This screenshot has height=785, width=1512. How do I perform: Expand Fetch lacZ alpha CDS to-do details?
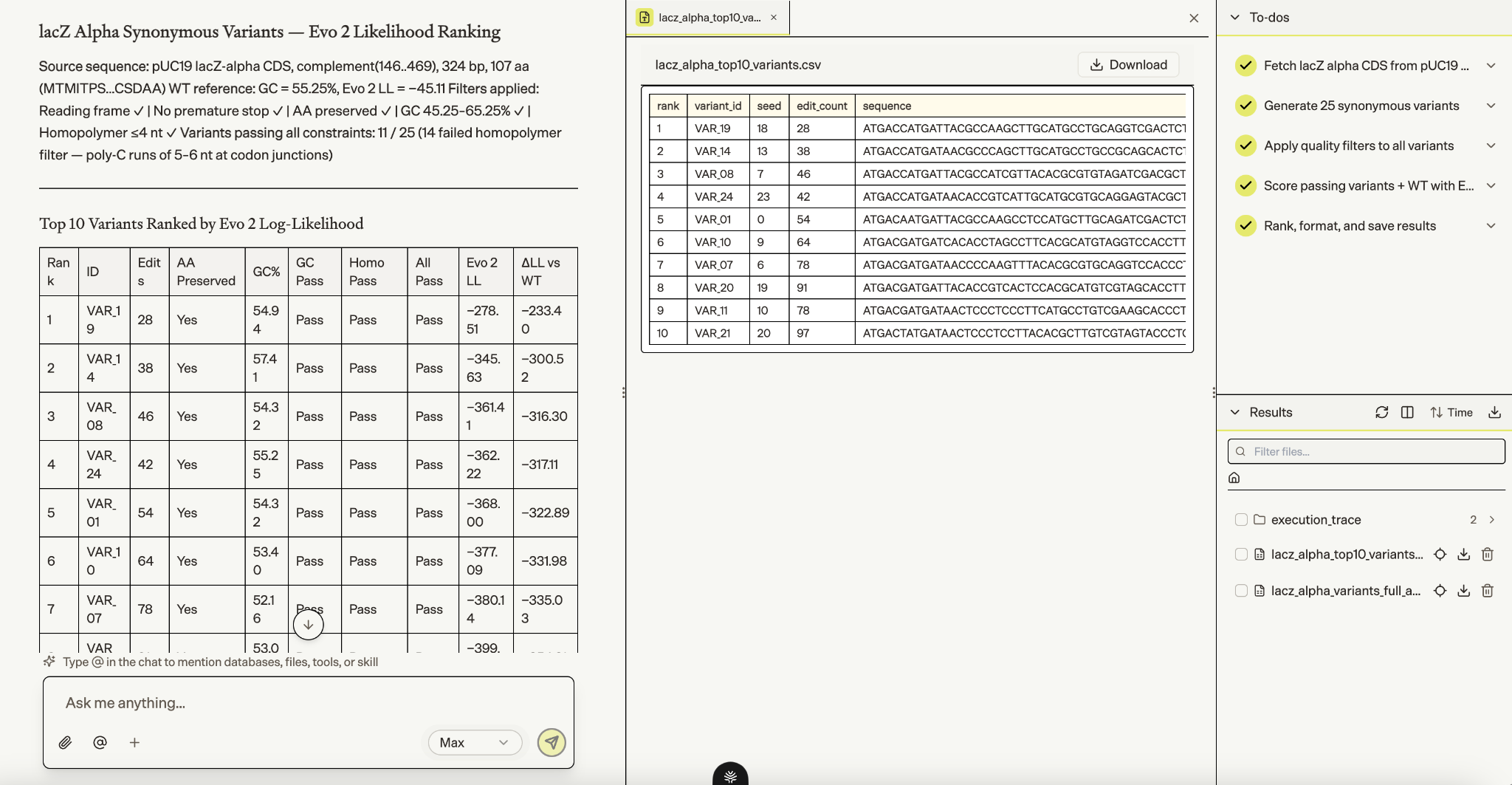[x=1491, y=66]
